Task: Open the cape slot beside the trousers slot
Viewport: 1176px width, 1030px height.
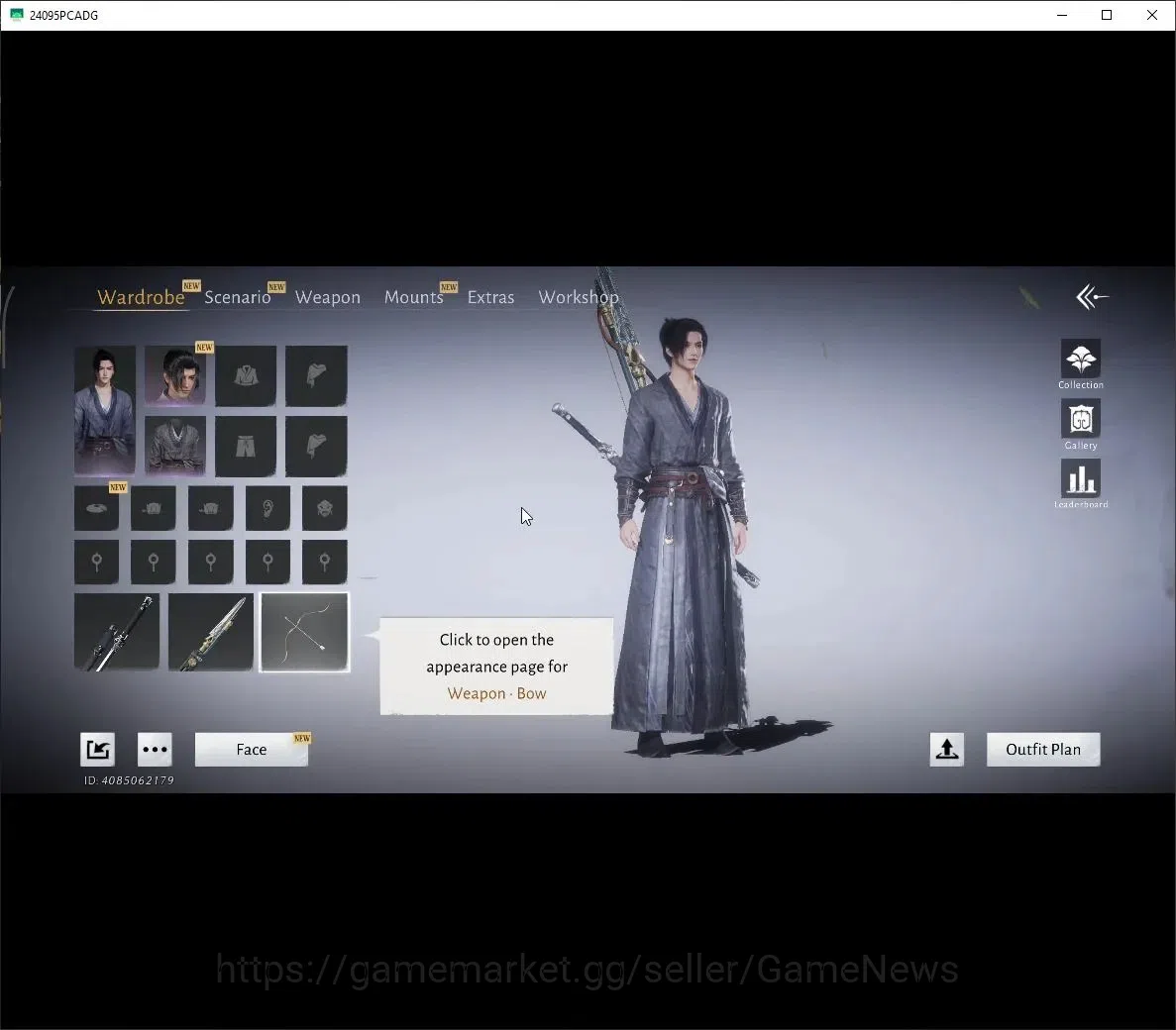Action: [x=316, y=446]
